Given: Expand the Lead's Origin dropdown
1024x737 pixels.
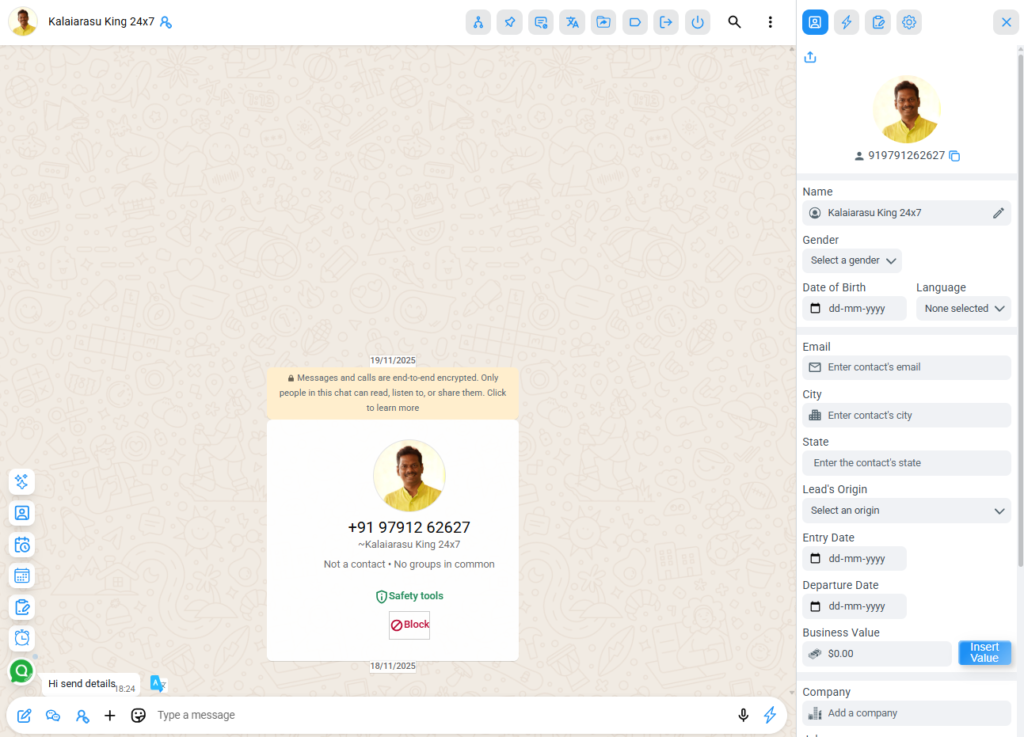Looking at the screenshot, I should 906,511.
